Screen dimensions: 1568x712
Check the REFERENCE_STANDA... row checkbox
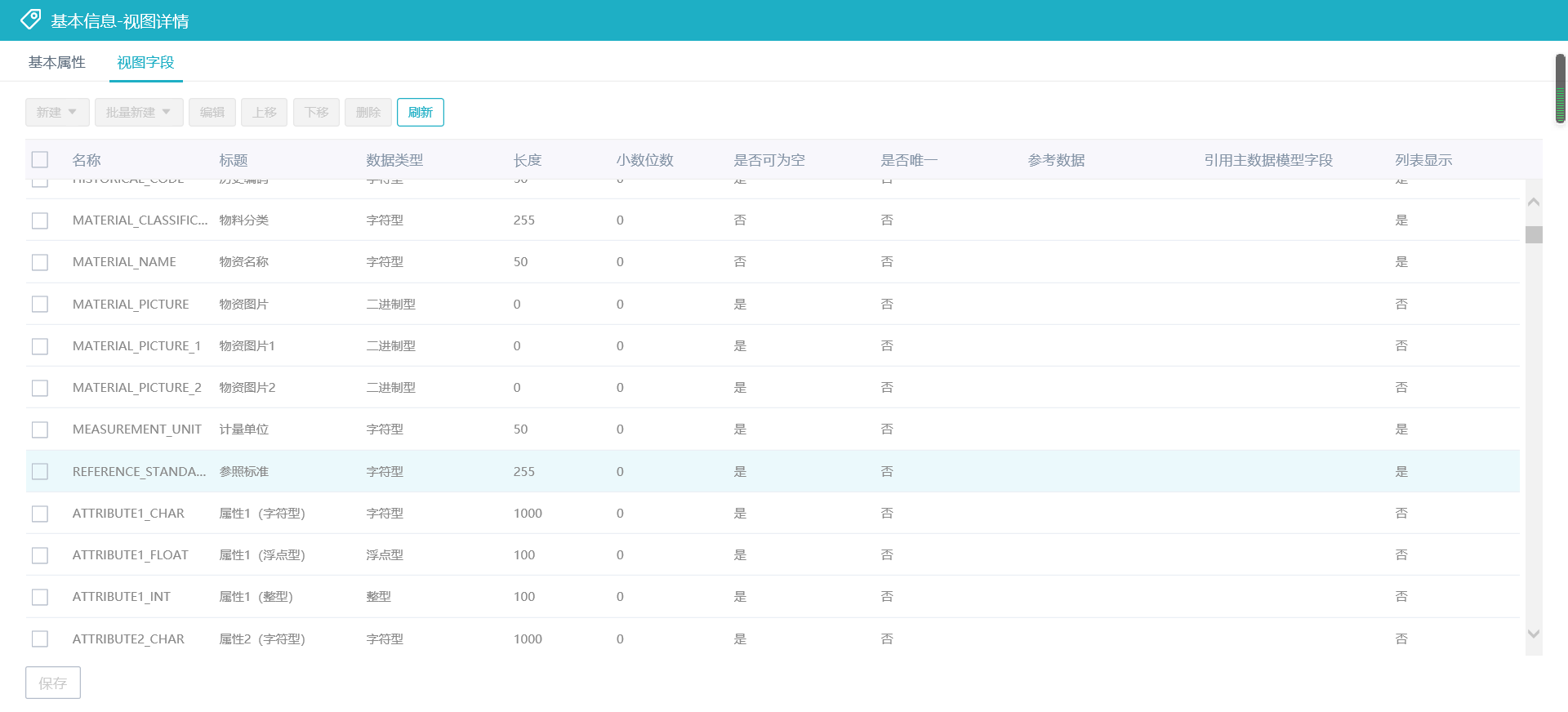[40, 471]
